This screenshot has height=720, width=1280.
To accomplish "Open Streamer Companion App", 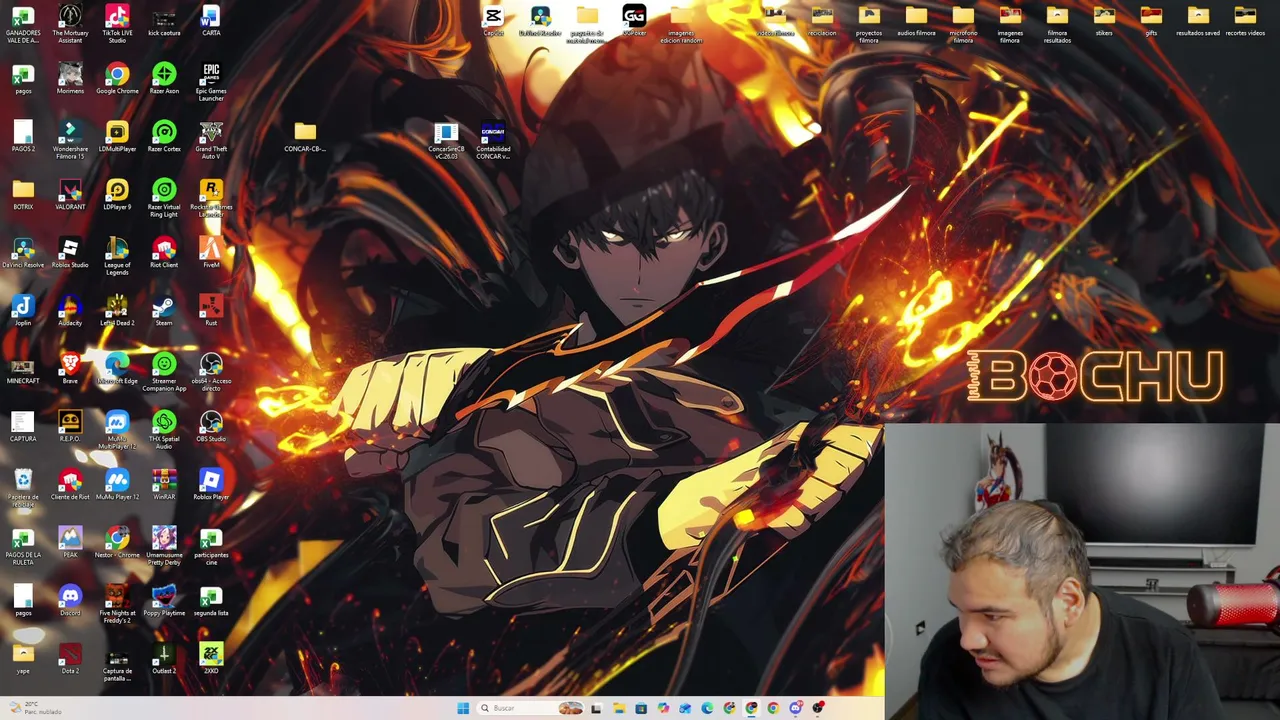I will click(164, 372).
